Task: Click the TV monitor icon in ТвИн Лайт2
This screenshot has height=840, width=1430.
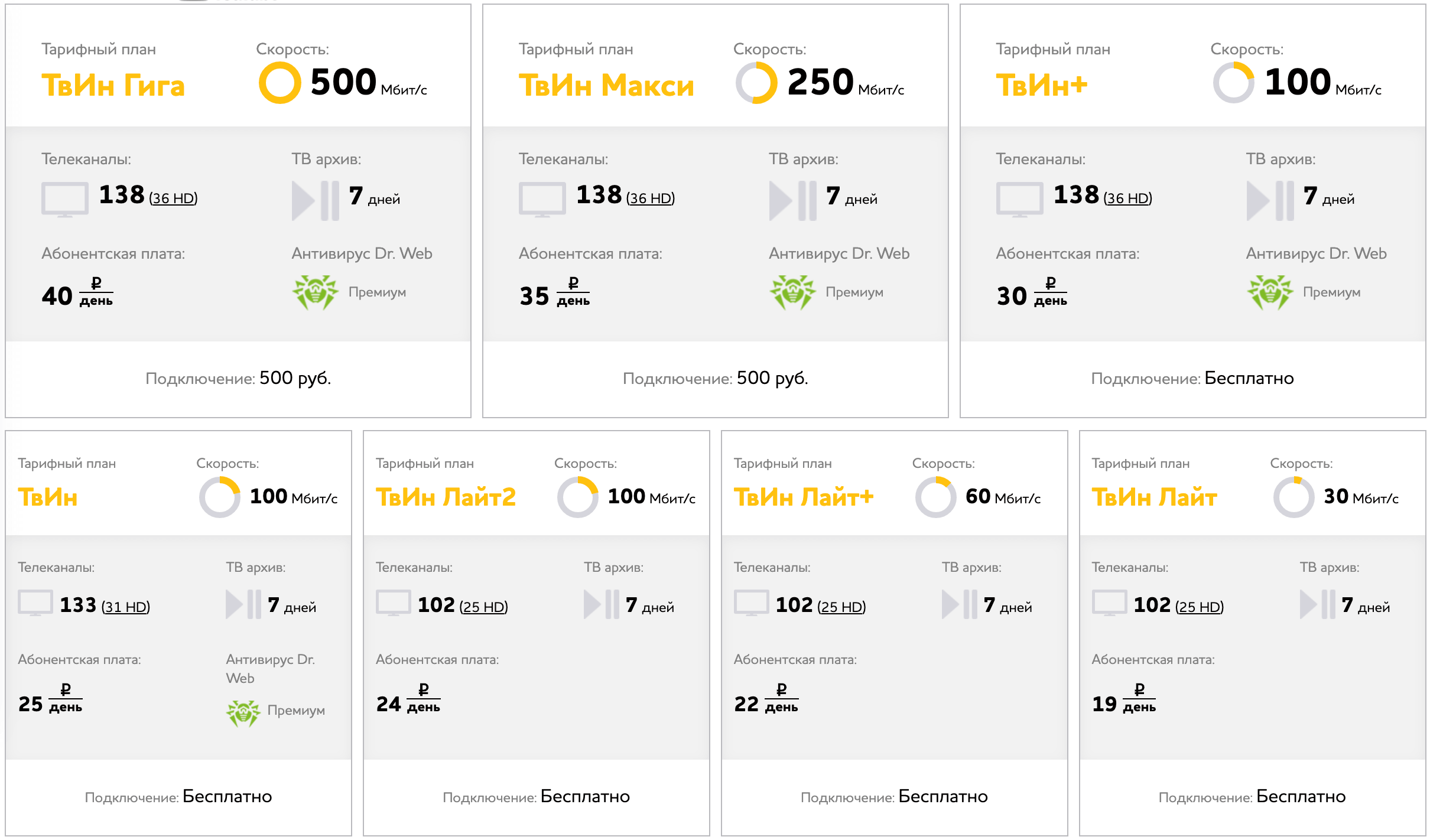Action: 393,603
